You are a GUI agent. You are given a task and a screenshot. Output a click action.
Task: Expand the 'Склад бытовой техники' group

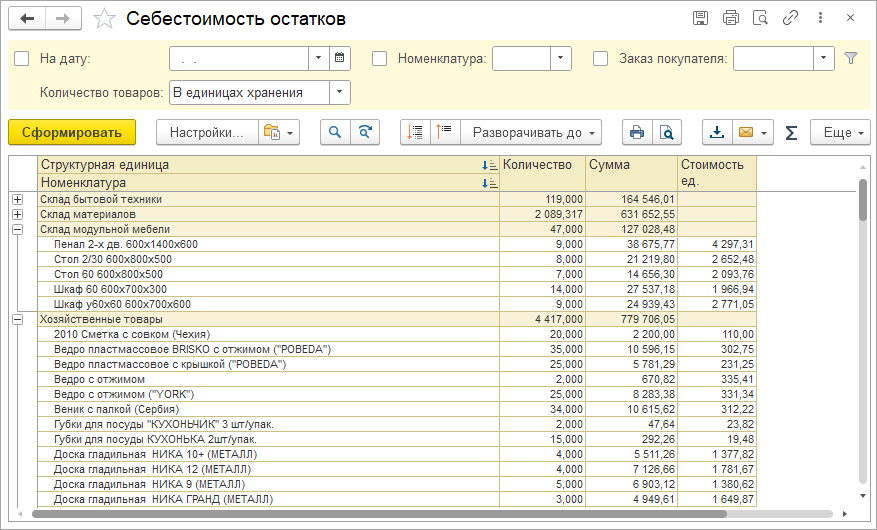click(x=17, y=200)
